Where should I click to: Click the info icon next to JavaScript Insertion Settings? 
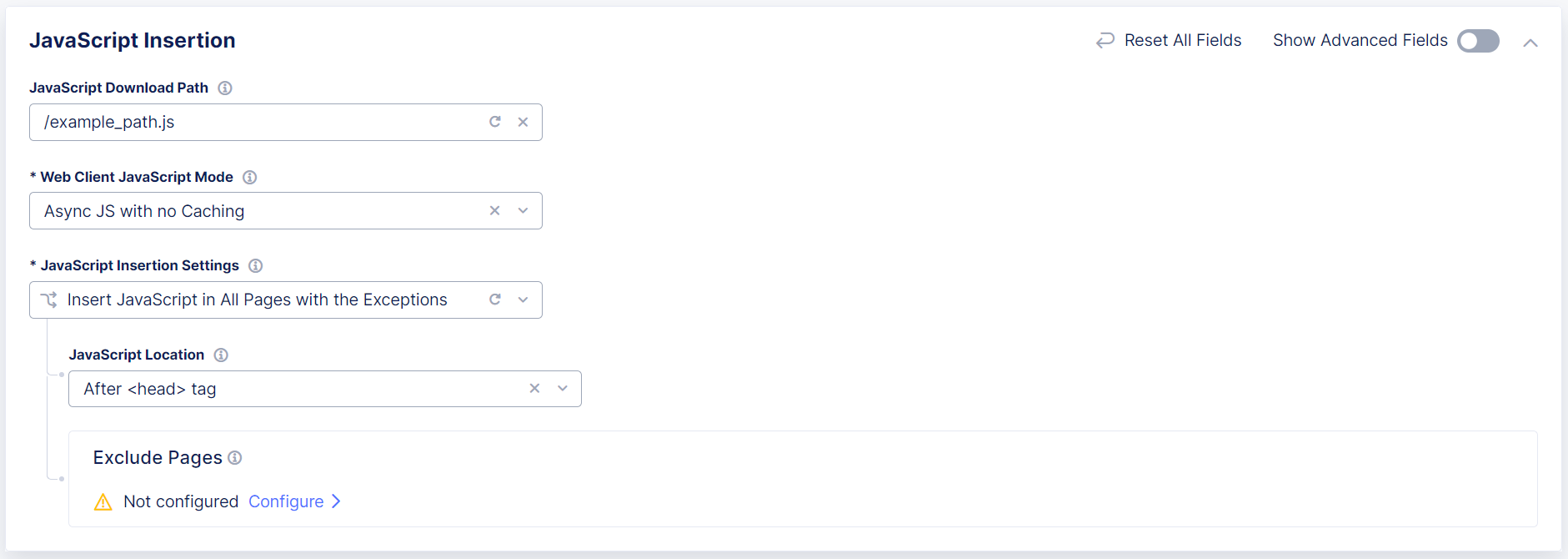click(256, 265)
